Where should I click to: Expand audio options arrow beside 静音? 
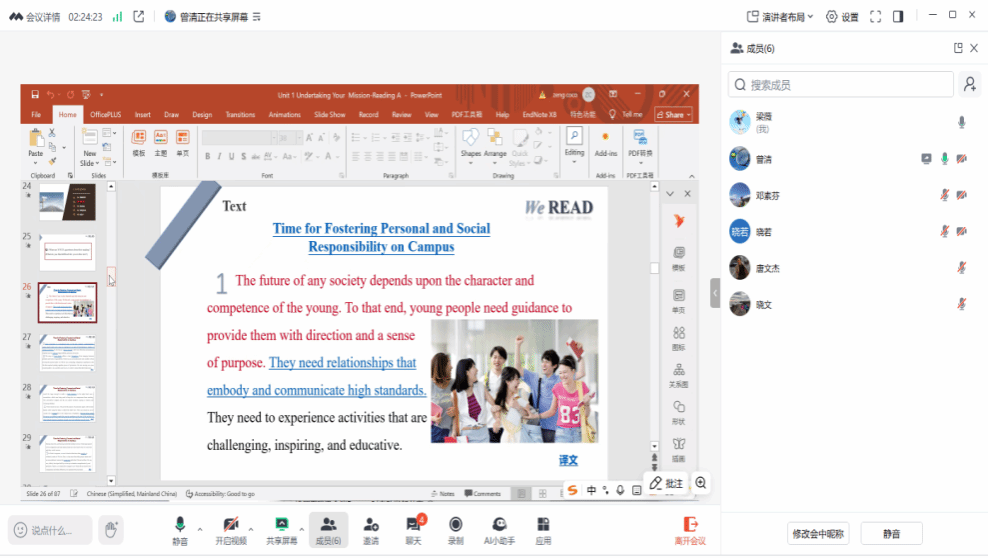click(x=199, y=528)
